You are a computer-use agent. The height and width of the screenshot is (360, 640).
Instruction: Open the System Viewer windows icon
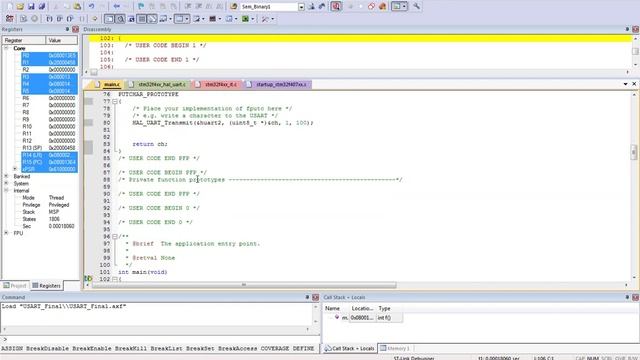(x=245, y=19)
